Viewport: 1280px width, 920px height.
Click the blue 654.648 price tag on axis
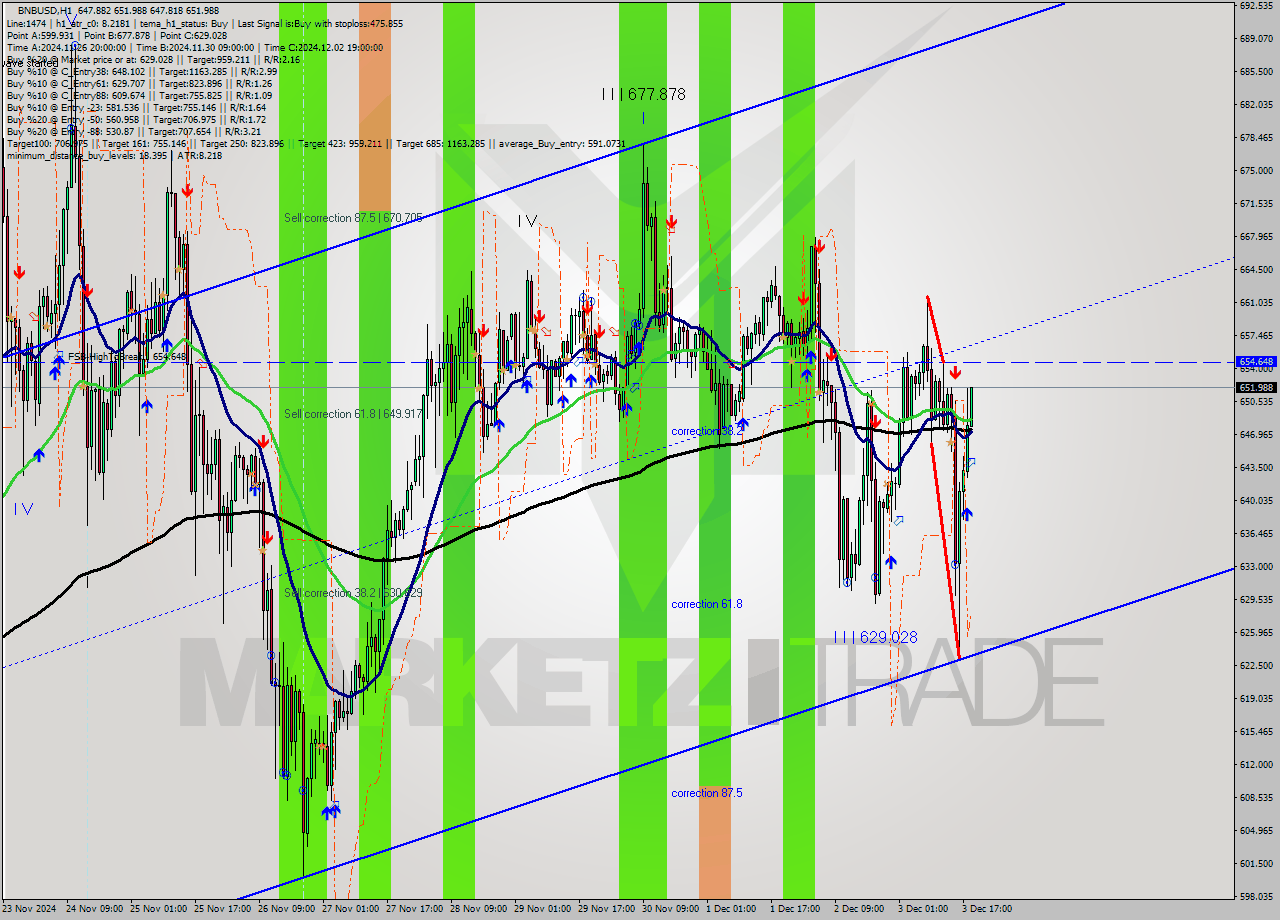click(x=1256, y=362)
